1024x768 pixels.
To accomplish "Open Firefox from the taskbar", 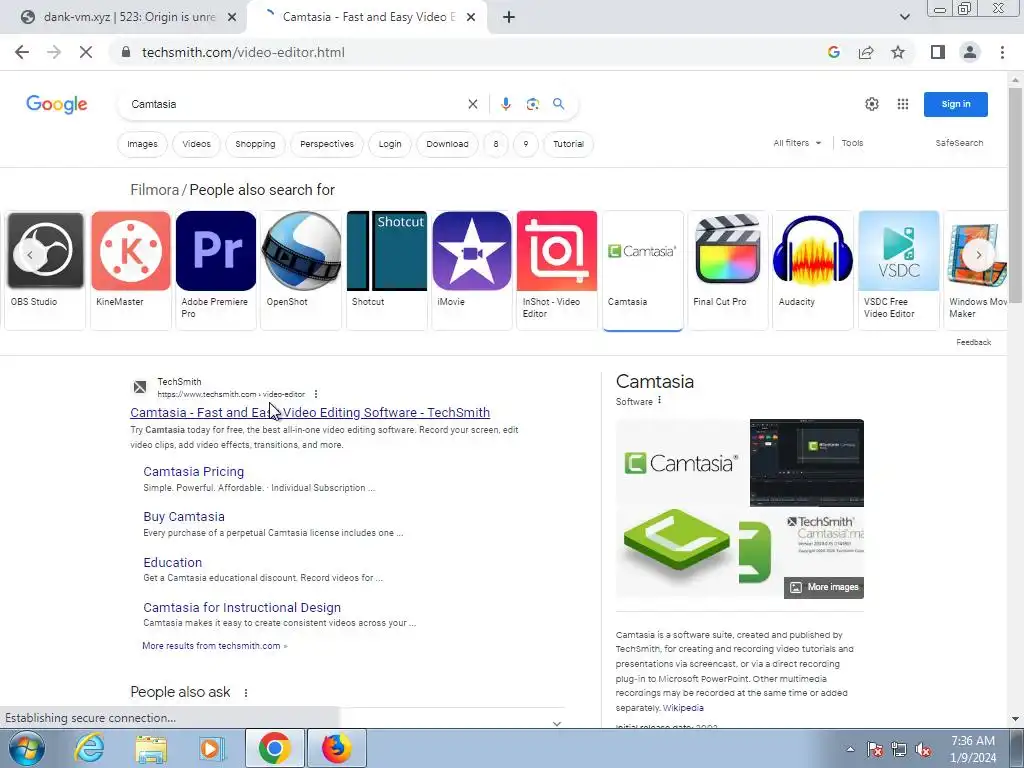I will point(336,748).
